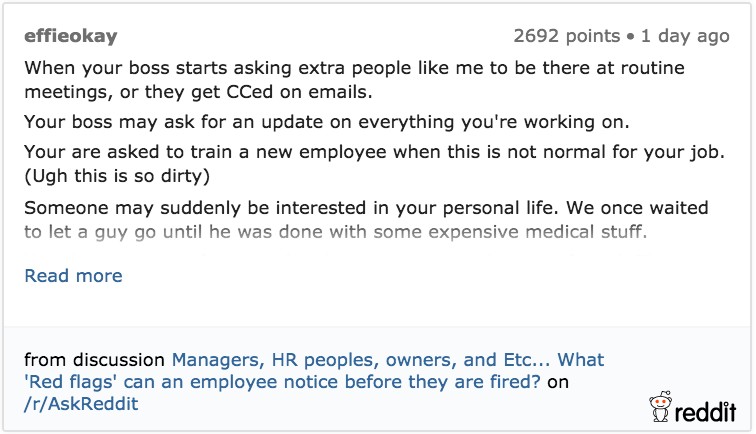
Task: Click the dot separator beside the points
Action: (630, 37)
